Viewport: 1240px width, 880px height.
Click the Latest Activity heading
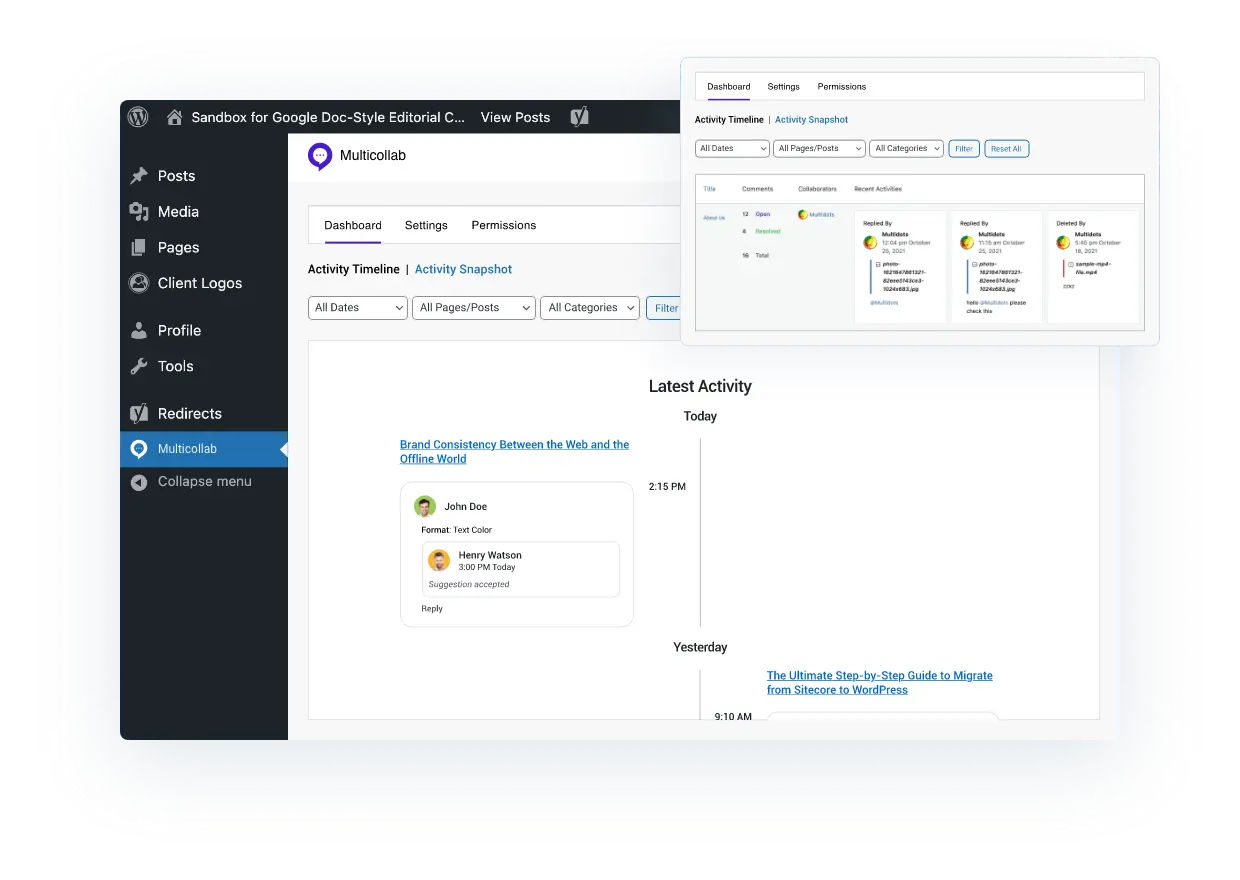[x=700, y=387]
